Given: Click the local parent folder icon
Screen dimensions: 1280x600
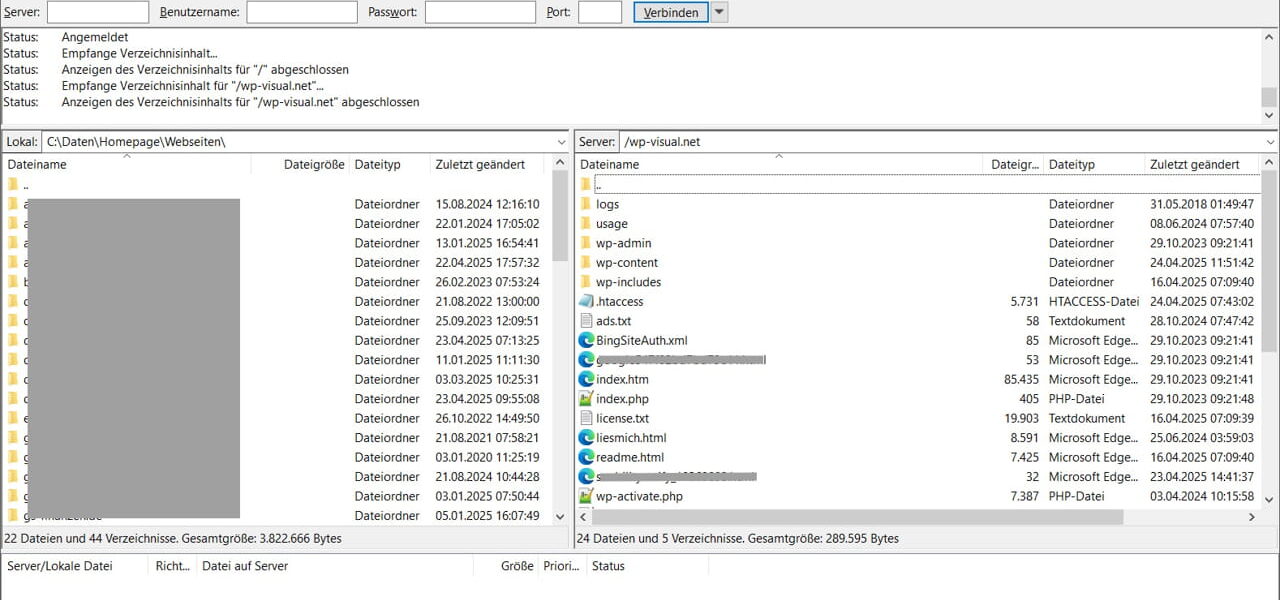Looking at the screenshot, I should 13,185.
